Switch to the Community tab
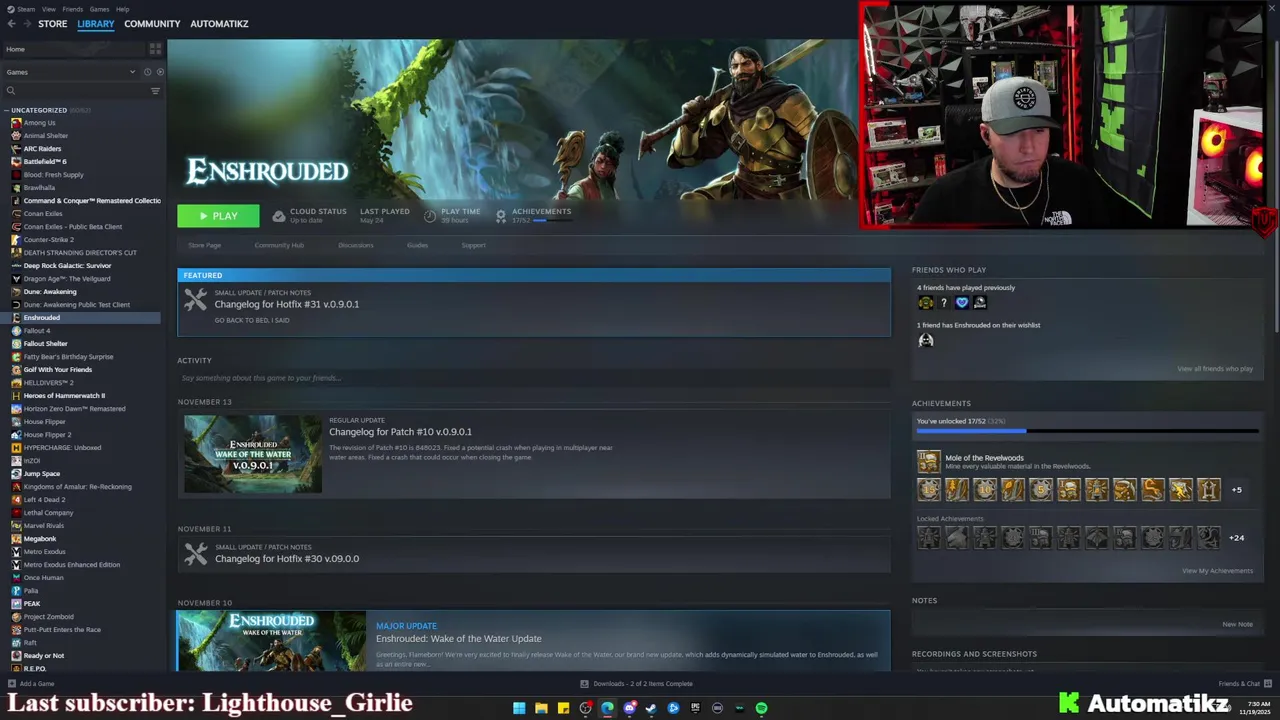The width and height of the screenshot is (1280, 720). [x=152, y=23]
